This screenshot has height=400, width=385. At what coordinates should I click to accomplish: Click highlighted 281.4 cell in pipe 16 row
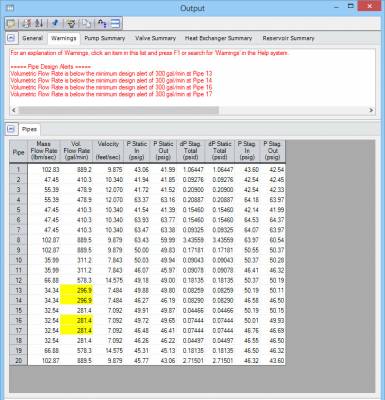(77, 320)
